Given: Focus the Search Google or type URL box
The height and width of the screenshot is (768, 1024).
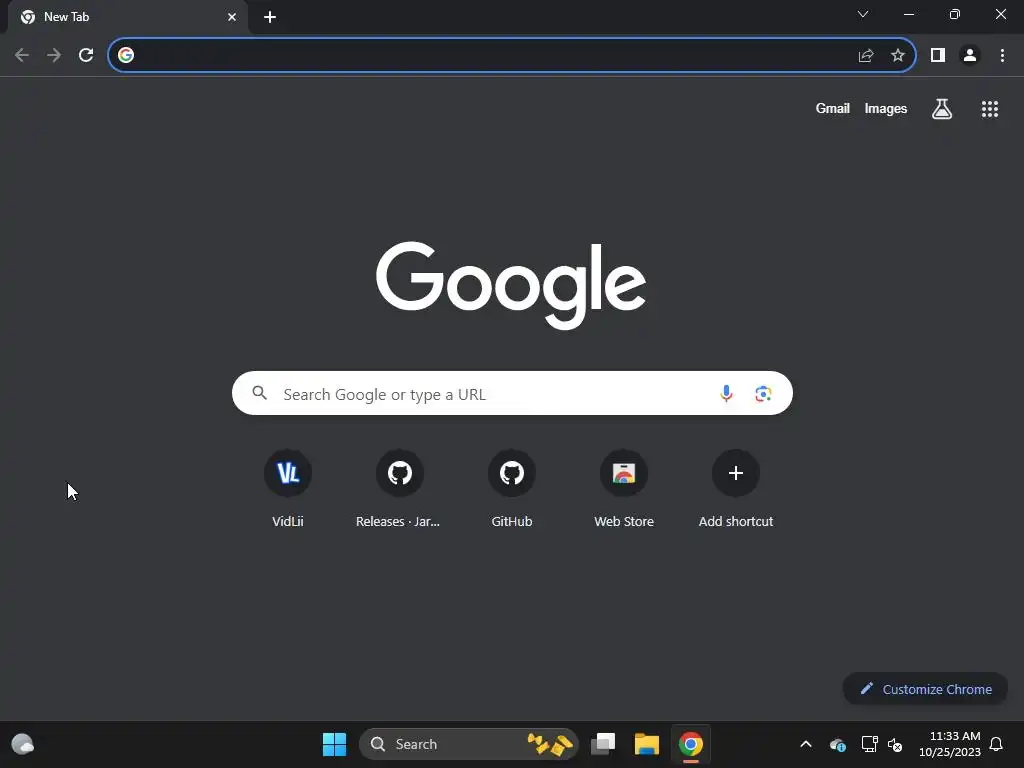Looking at the screenshot, I should (x=512, y=394).
